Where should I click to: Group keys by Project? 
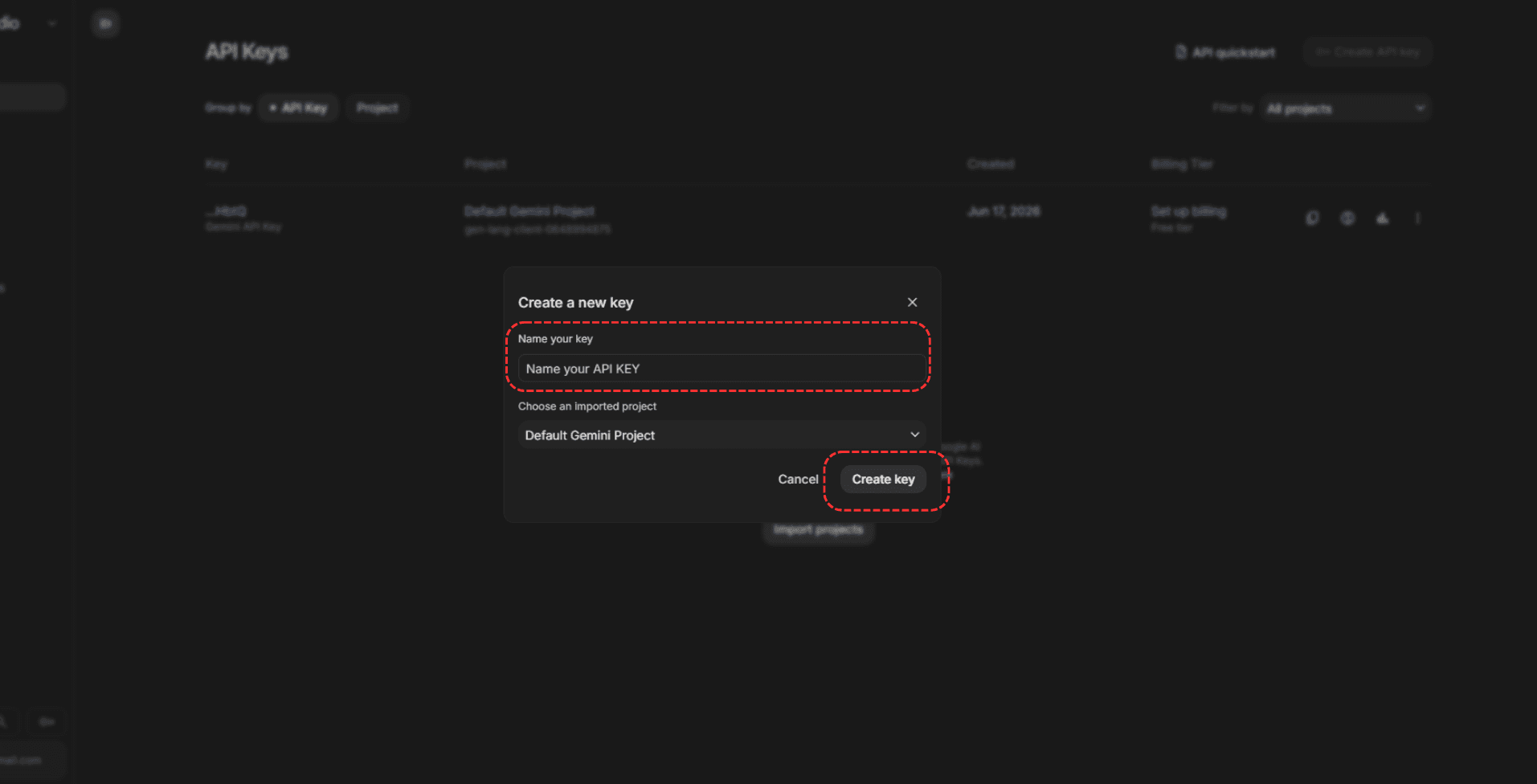[378, 108]
